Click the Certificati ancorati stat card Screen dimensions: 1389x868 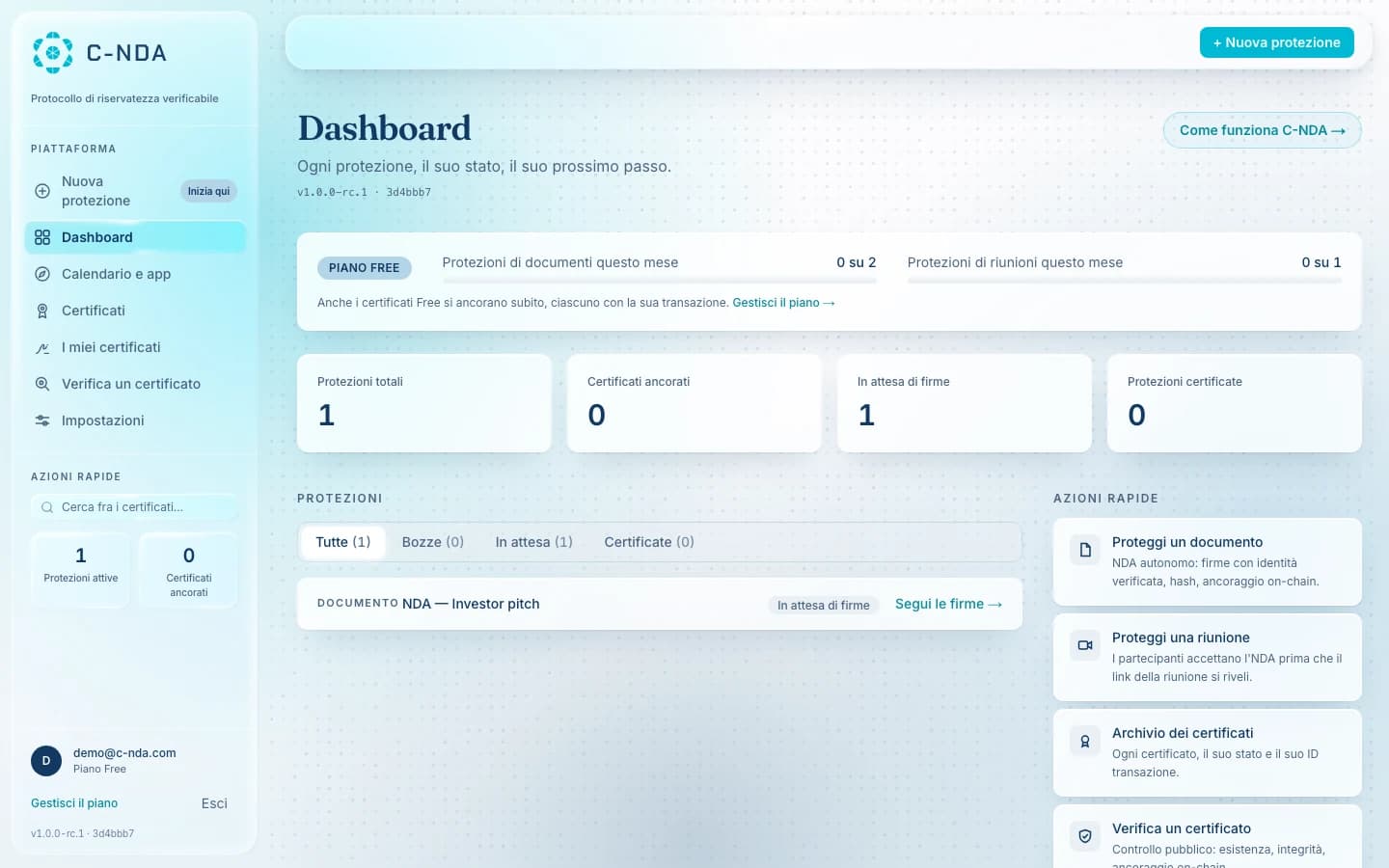[x=694, y=403]
